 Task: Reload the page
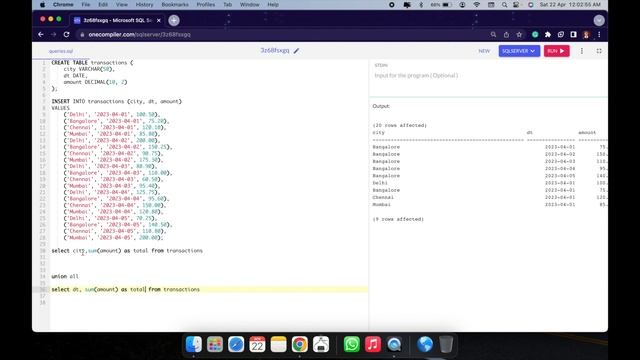click(x=66, y=35)
